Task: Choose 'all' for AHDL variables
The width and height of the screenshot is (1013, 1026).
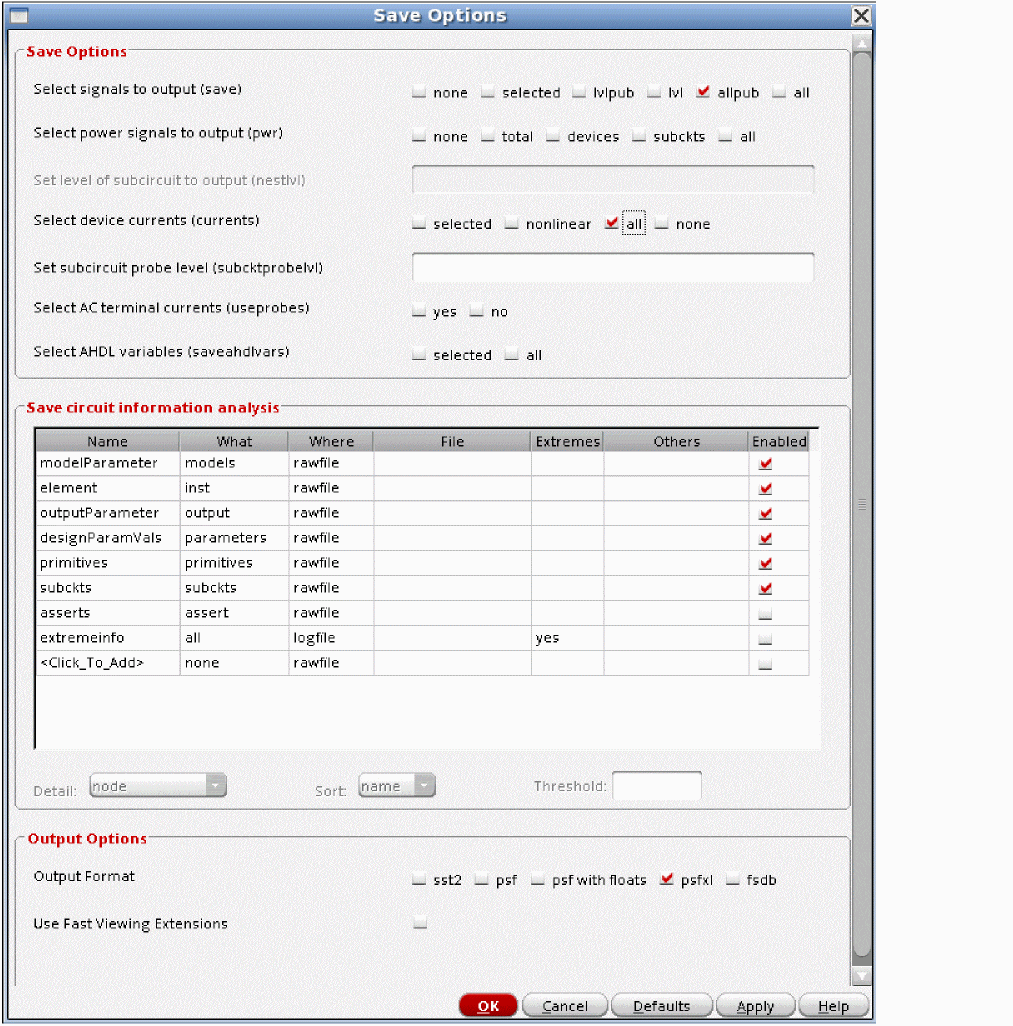Action: 512,355
